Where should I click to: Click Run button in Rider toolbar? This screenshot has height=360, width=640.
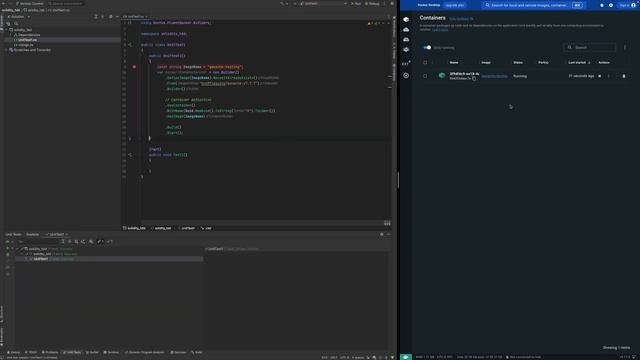(356, 4)
